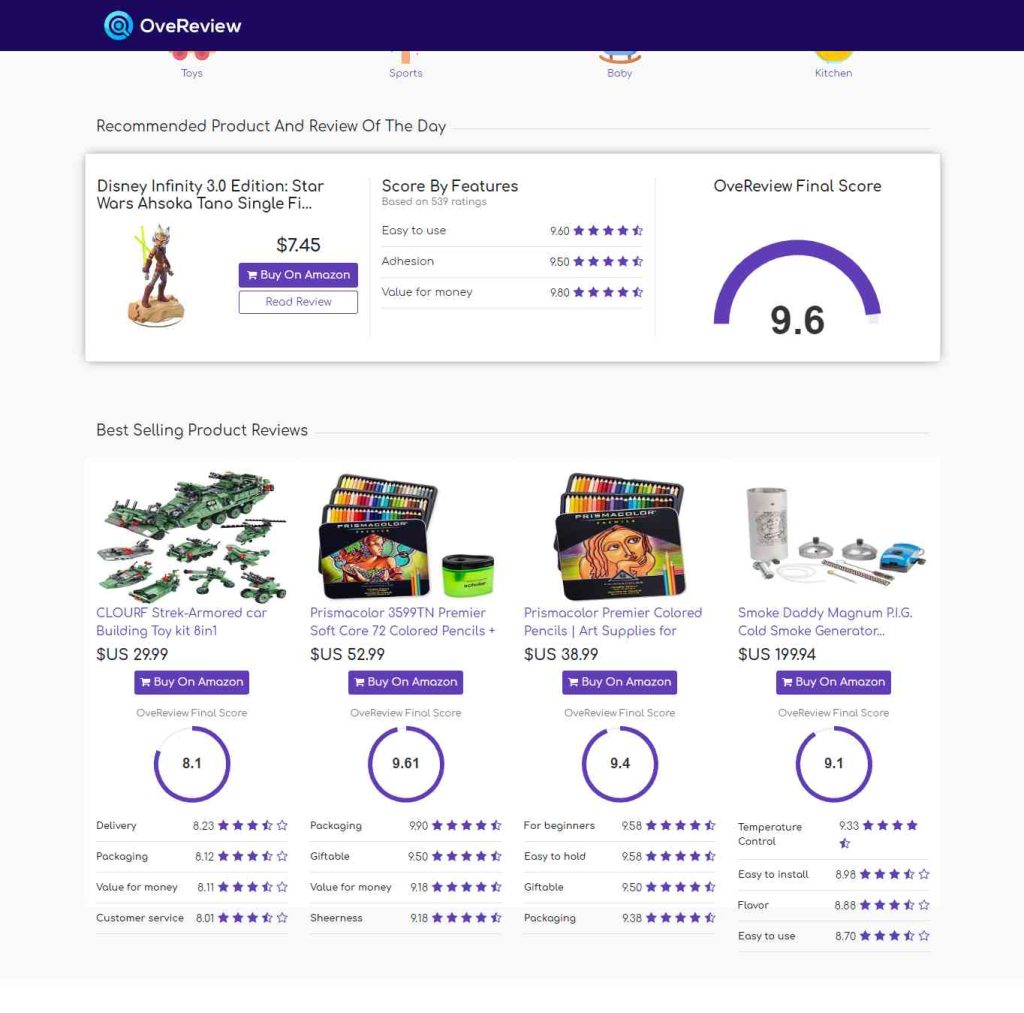
Task: Open CLOURF Strek-Armored car title link
Action: click(x=182, y=622)
